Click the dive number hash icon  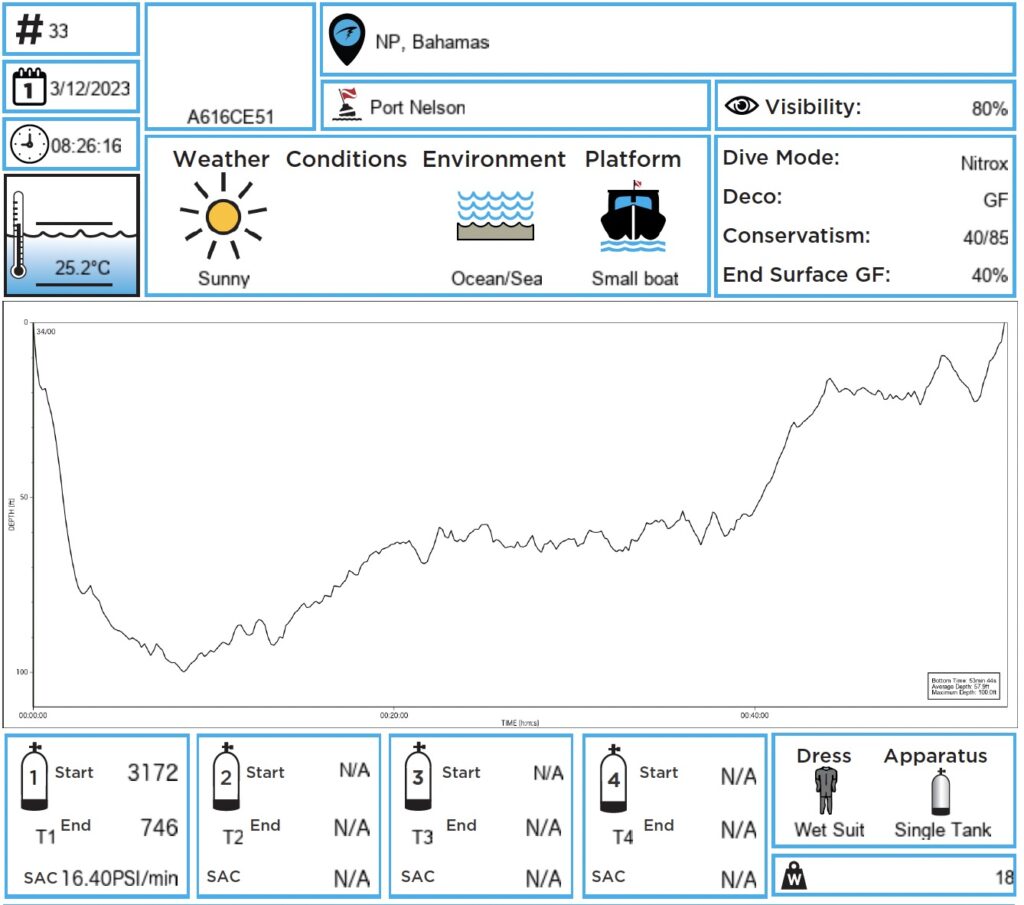click(30, 30)
